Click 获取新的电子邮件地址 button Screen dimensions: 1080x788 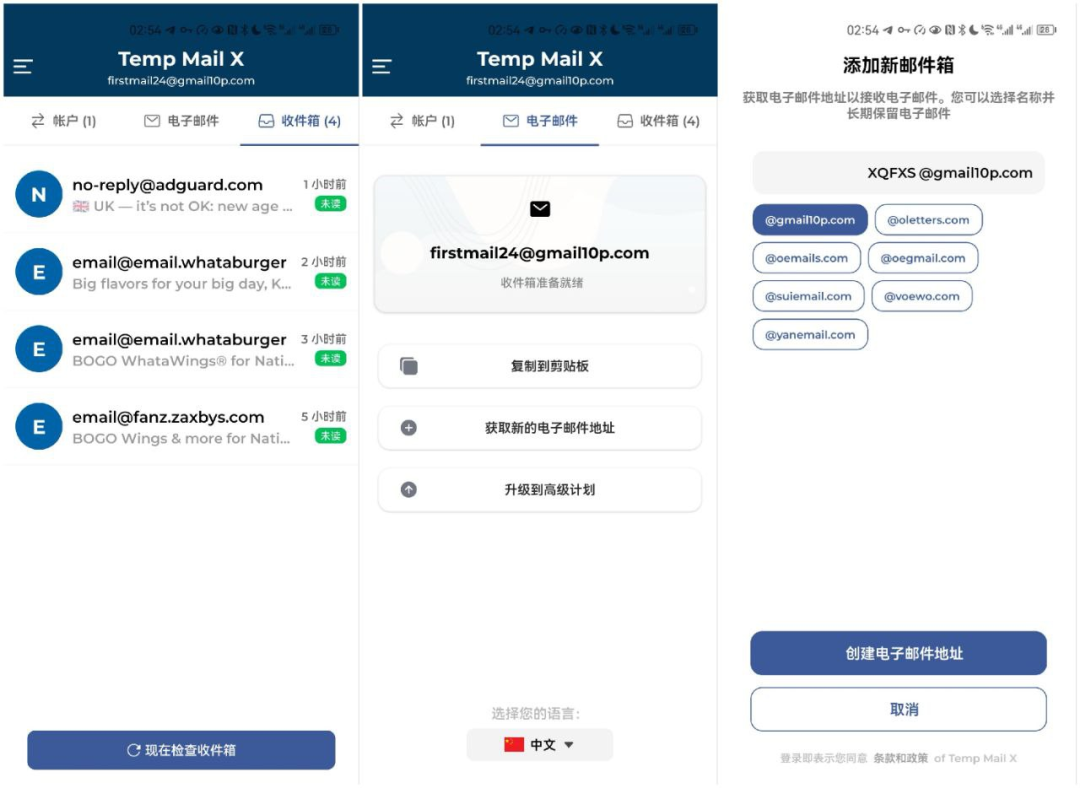coord(540,428)
